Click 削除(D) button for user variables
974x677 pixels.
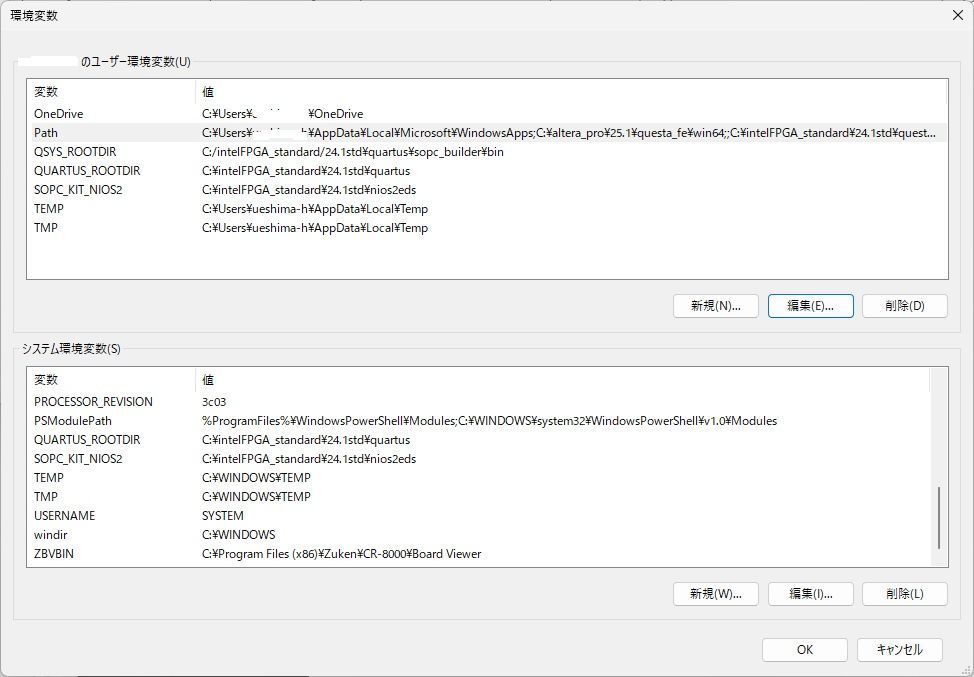pos(904,306)
